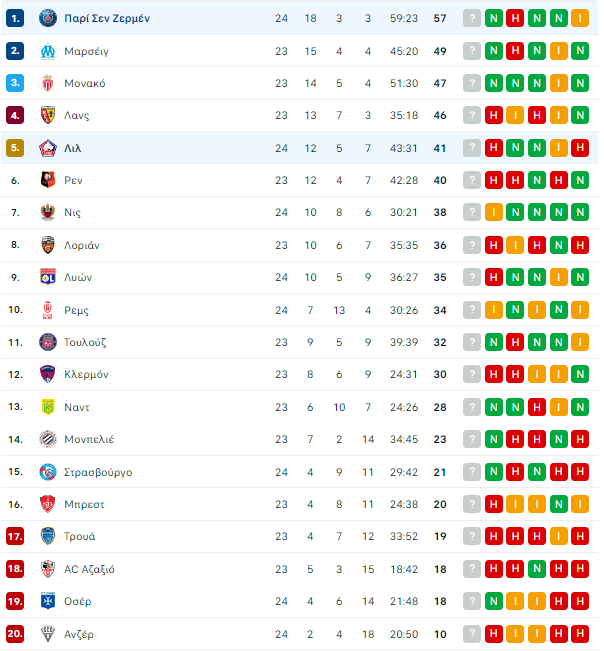Click the Lens club crest

click(48, 115)
